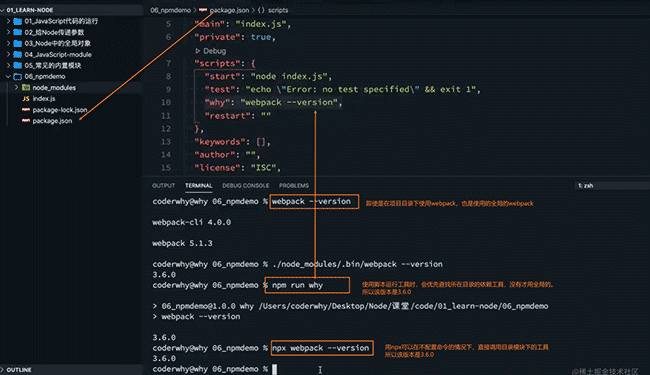Click the node_modules folder icon

(x=26, y=87)
